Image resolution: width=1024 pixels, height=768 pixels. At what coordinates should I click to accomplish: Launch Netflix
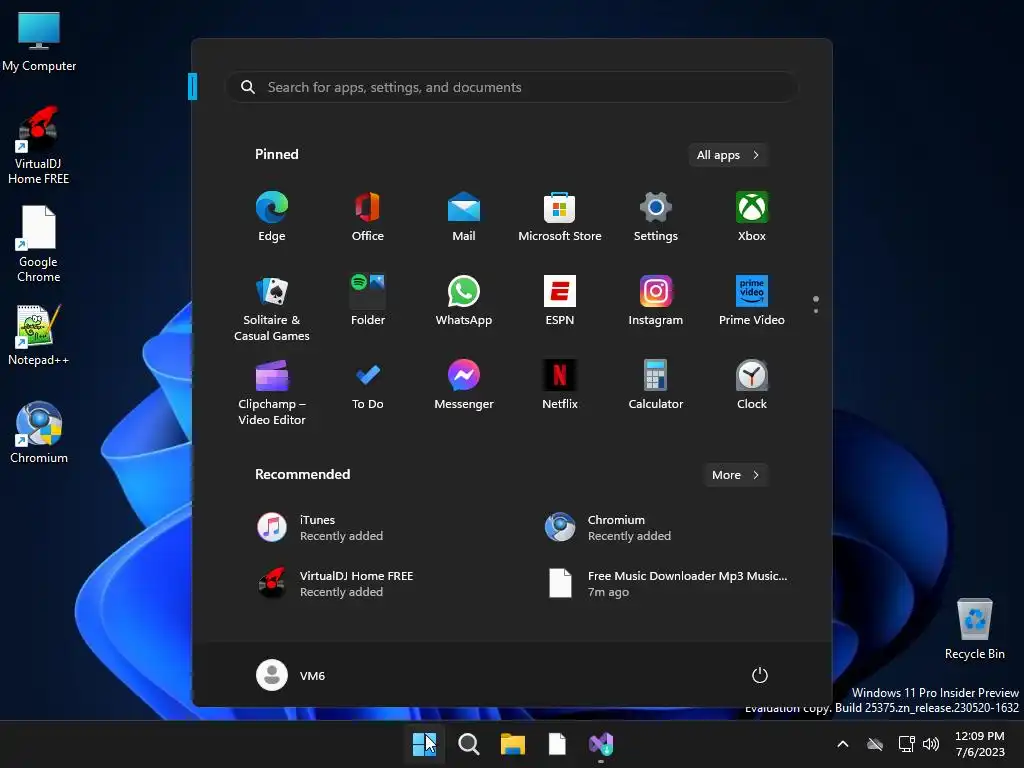[x=560, y=385]
